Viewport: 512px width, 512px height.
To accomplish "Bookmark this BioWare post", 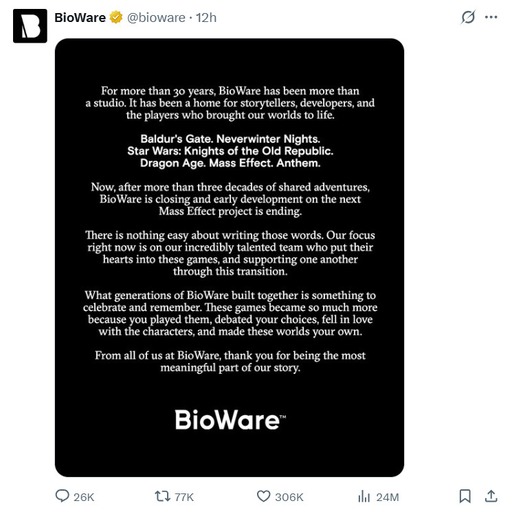I will coord(465,496).
